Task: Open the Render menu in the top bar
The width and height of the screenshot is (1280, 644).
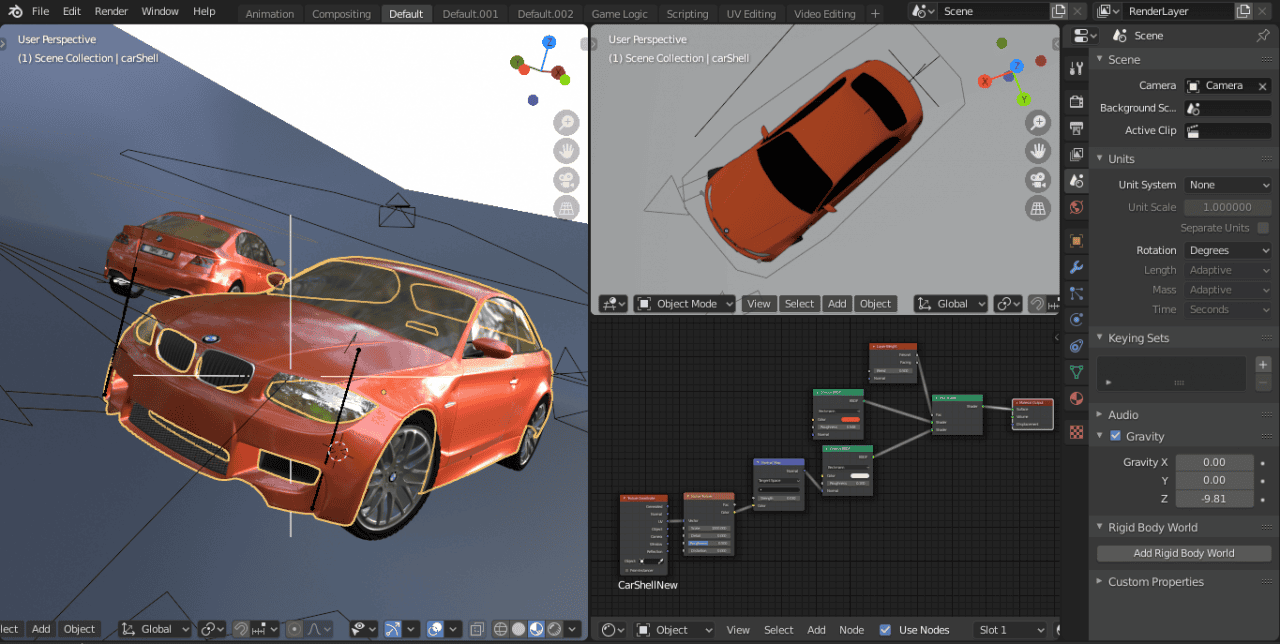Action: [x=111, y=11]
